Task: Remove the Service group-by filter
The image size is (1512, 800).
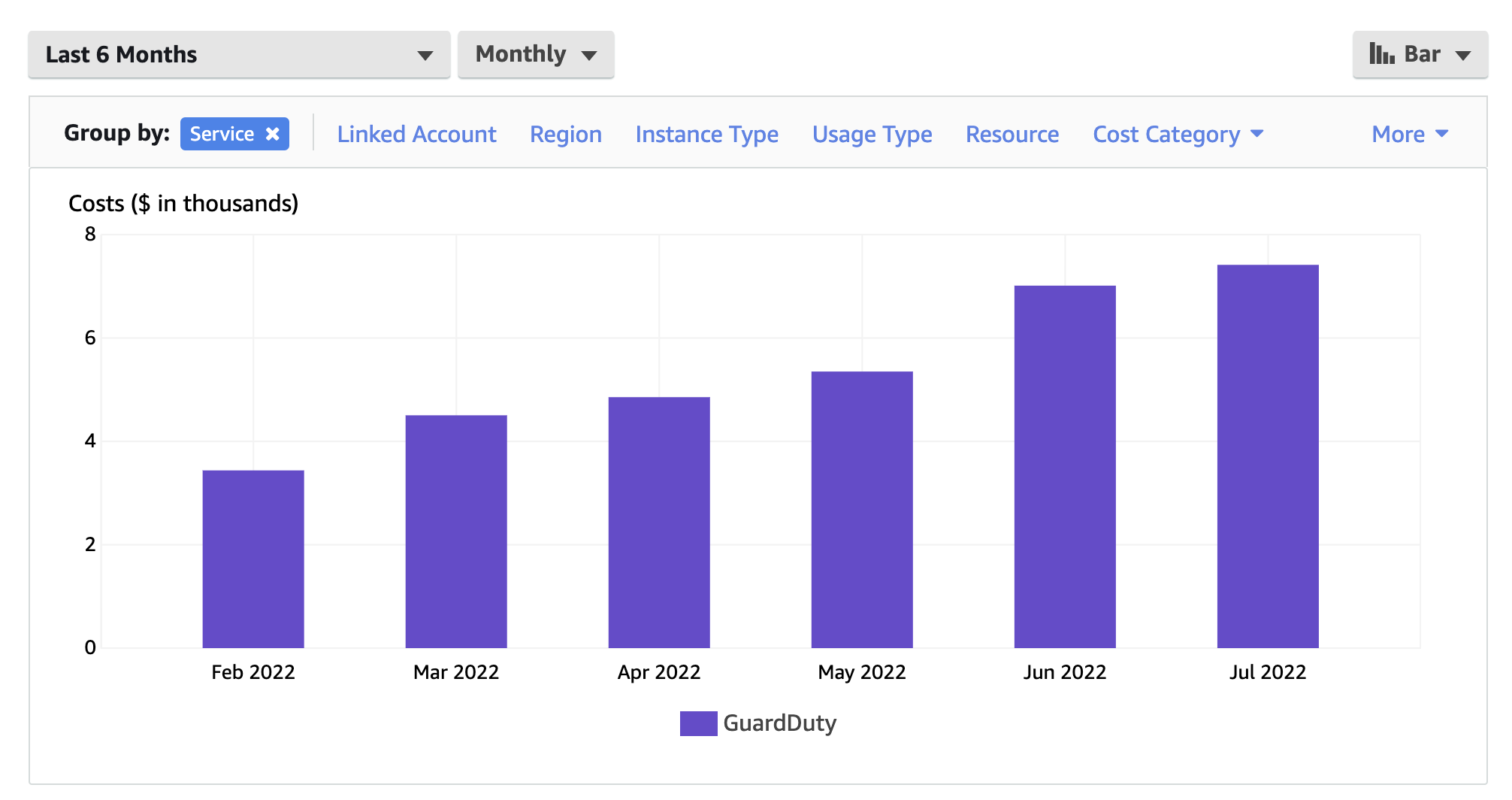Action: (272, 133)
